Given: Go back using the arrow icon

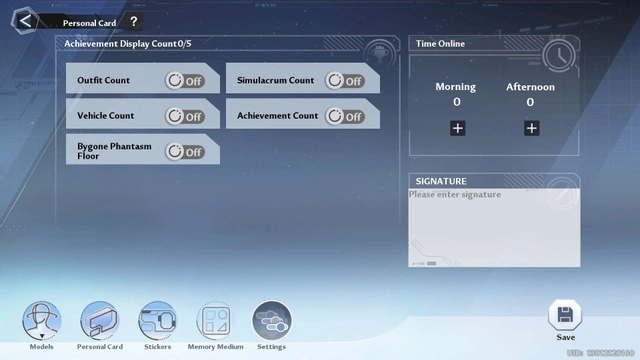Looking at the screenshot, I should [x=25, y=21].
